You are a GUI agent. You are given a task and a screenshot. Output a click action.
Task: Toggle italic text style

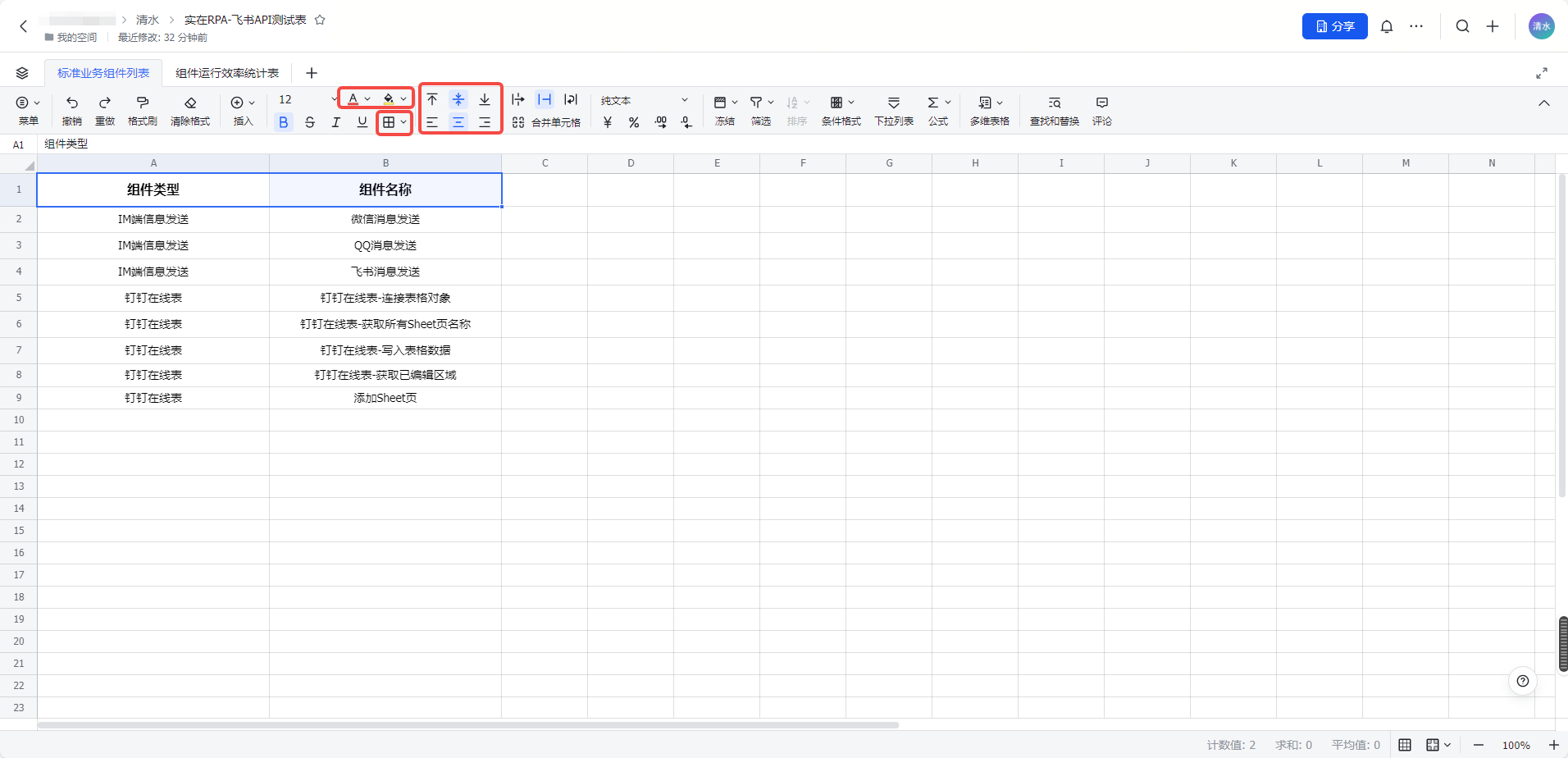[336, 122]
